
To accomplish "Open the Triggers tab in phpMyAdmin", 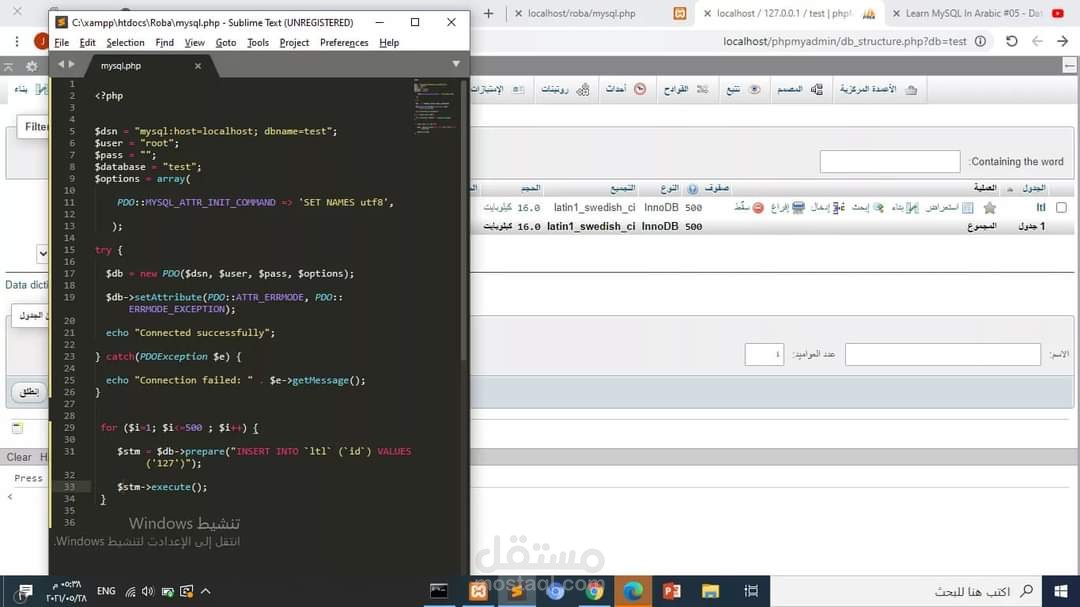I will coord(686,90).
